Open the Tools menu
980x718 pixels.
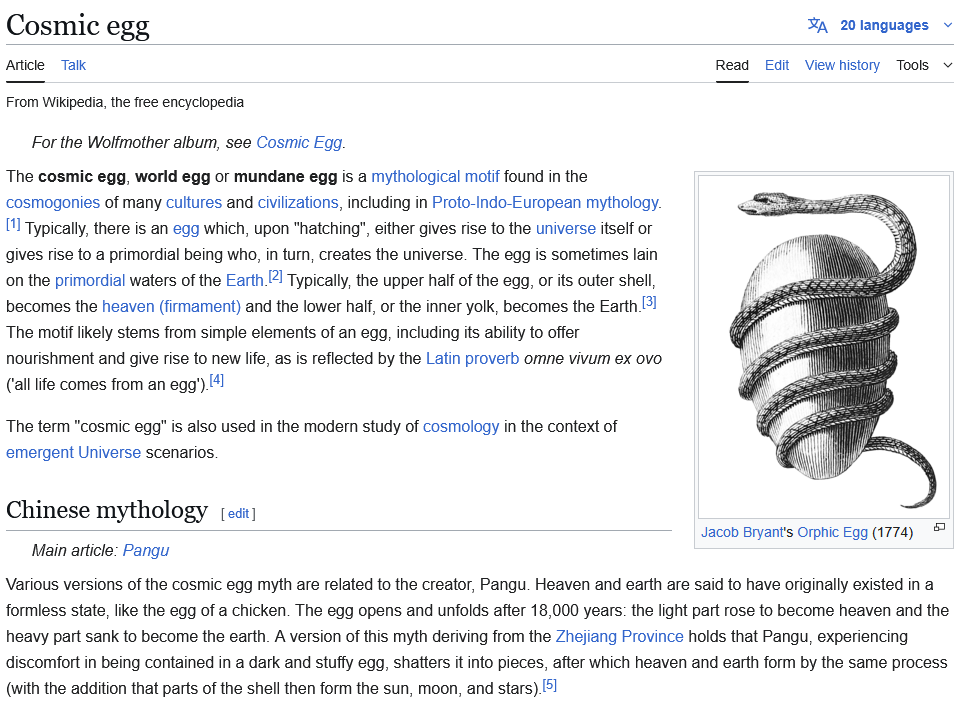point(912,65)
